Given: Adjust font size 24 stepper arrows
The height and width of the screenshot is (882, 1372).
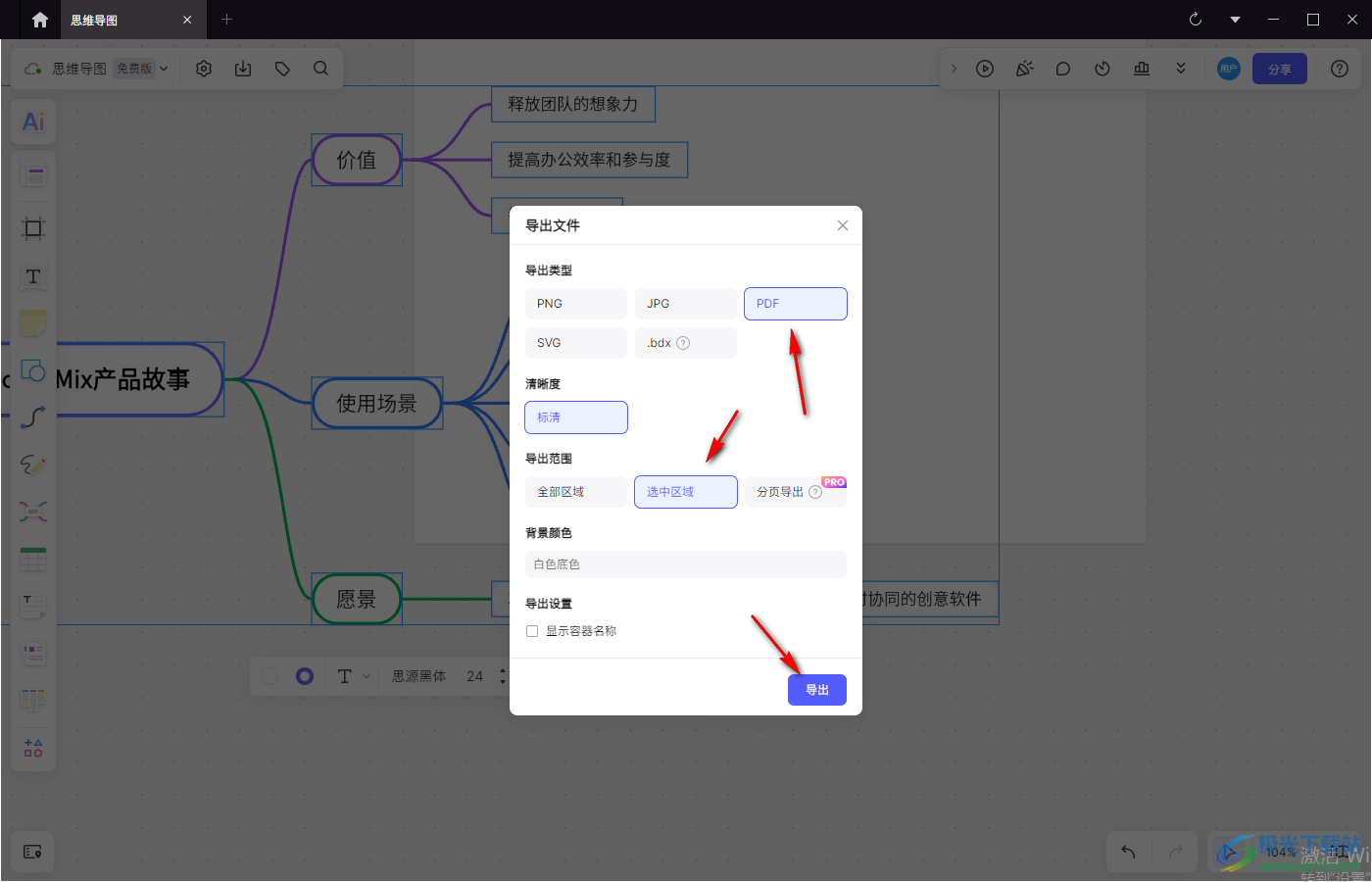Looking at the screenshot, I should tap(503, 676).
